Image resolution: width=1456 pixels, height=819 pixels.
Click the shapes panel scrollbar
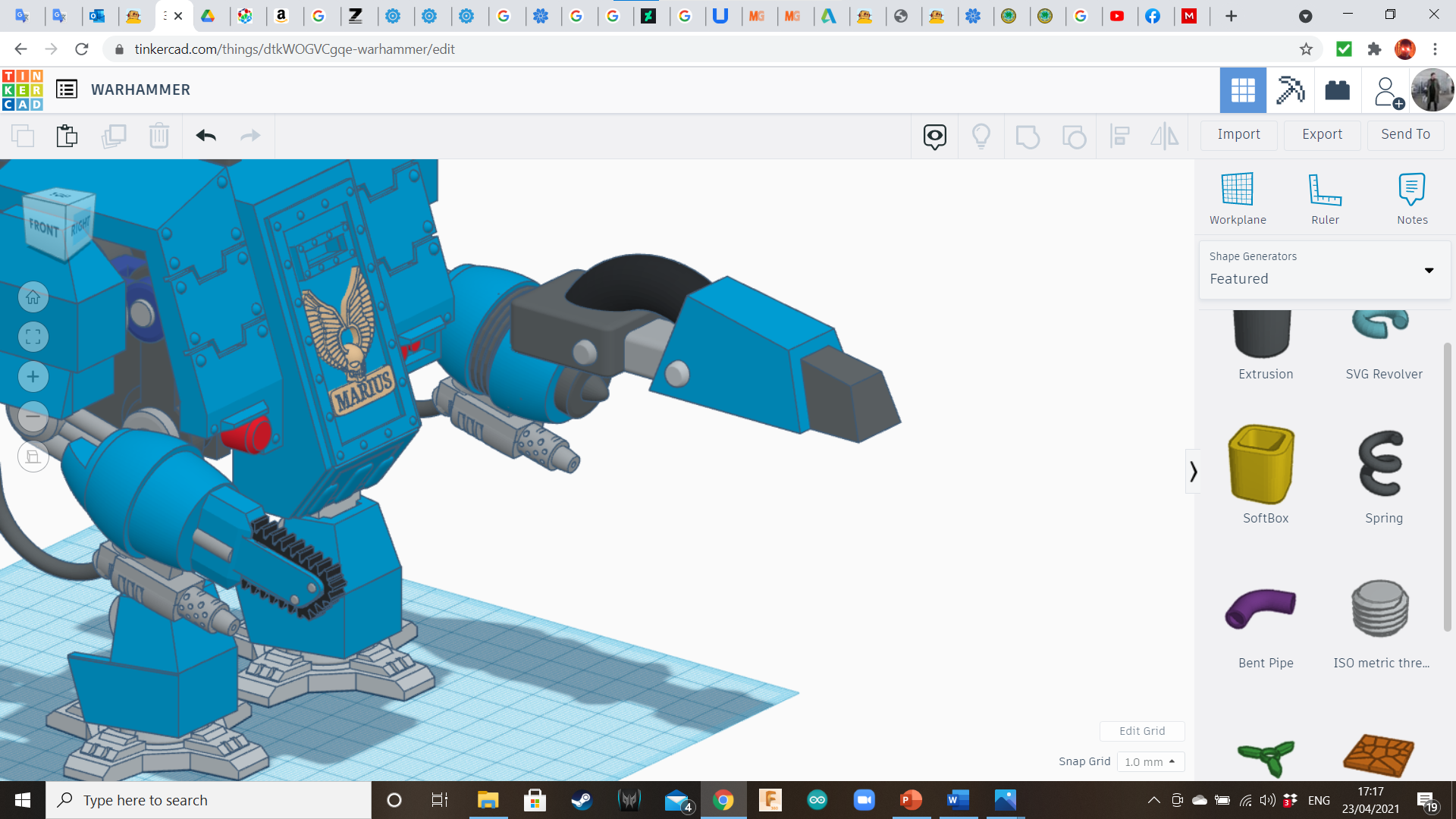[1447, 485]
